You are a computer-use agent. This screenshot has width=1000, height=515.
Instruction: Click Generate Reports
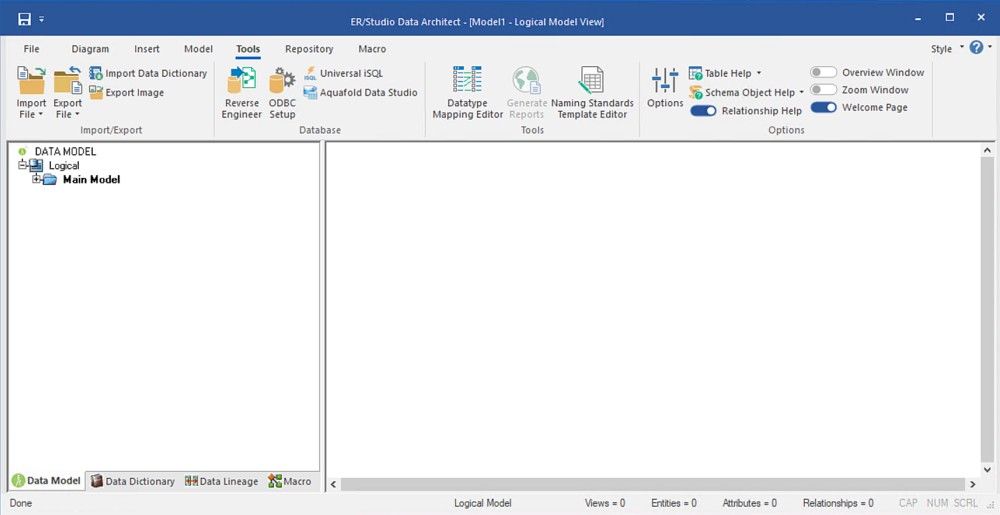coord(527,92)
